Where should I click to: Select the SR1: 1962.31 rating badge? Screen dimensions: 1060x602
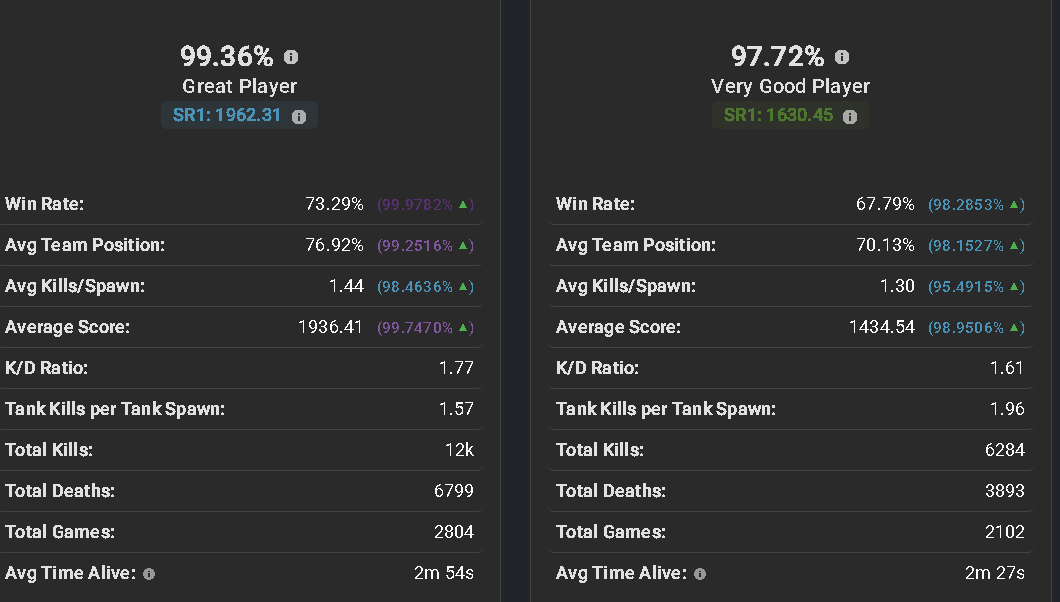tap(228, 115)
